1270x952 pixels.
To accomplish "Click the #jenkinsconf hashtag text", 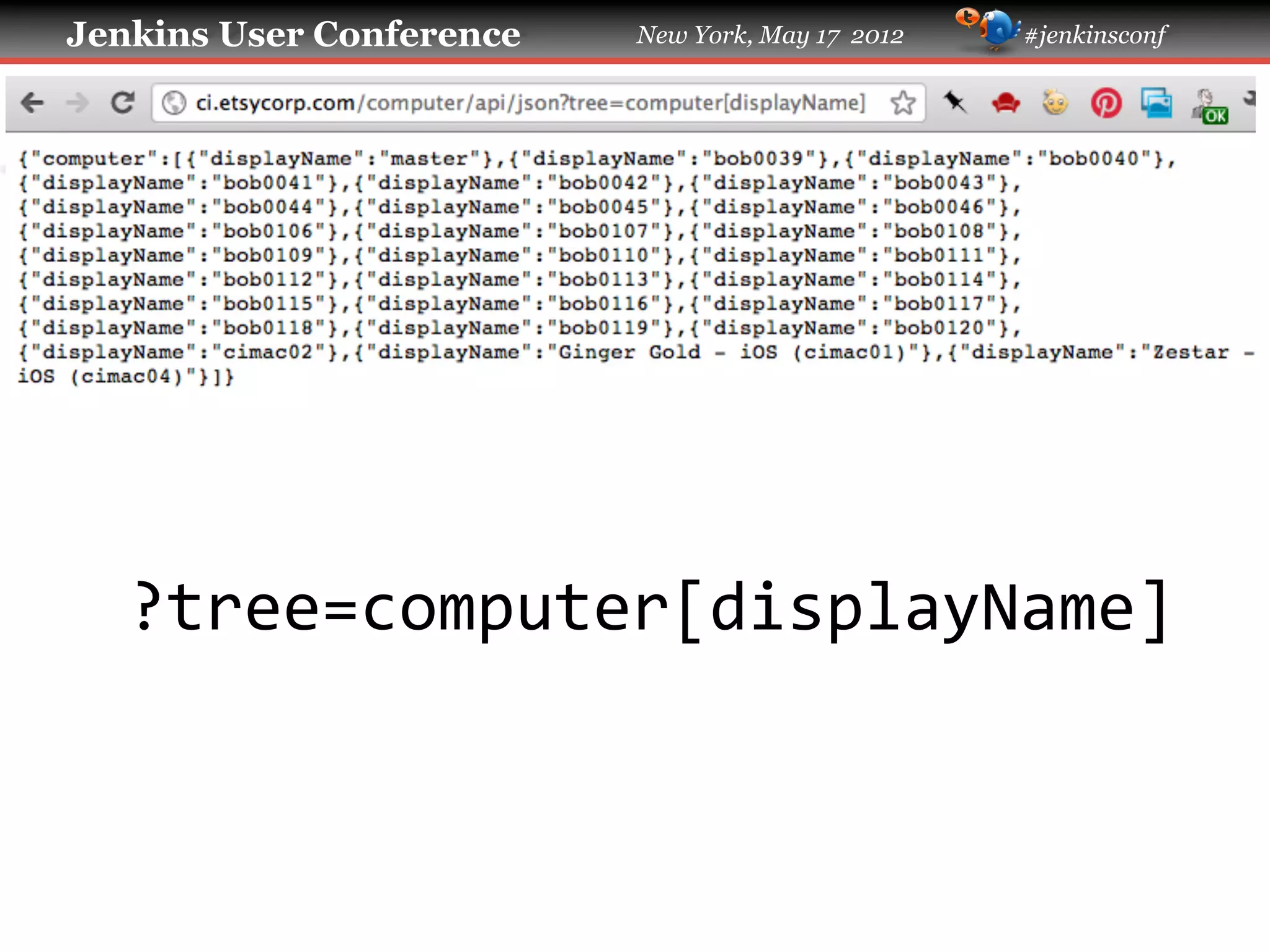I will (1096, 35).
